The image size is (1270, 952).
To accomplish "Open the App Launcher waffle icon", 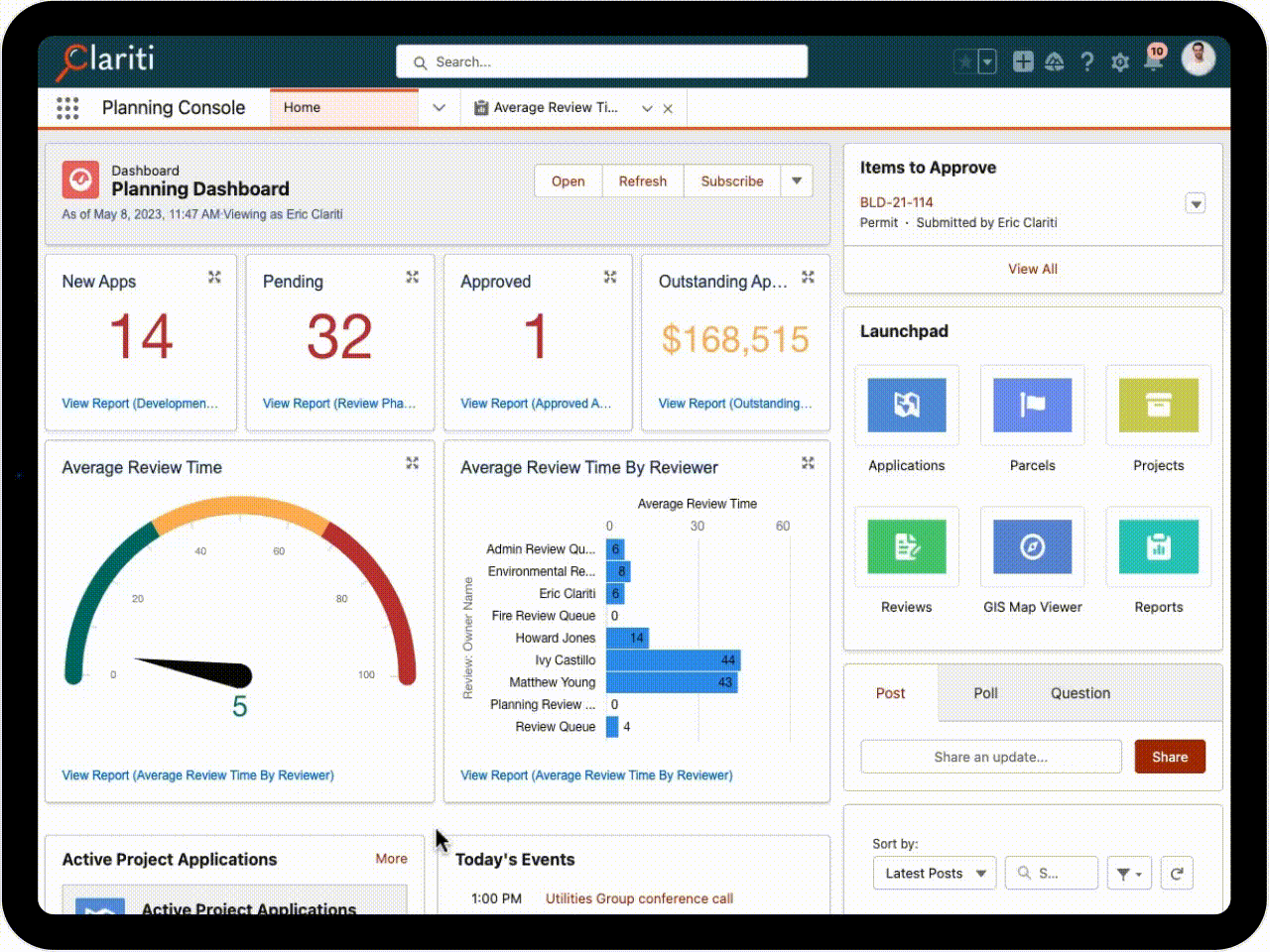I will pyautogui.click(x=67, y=107).
